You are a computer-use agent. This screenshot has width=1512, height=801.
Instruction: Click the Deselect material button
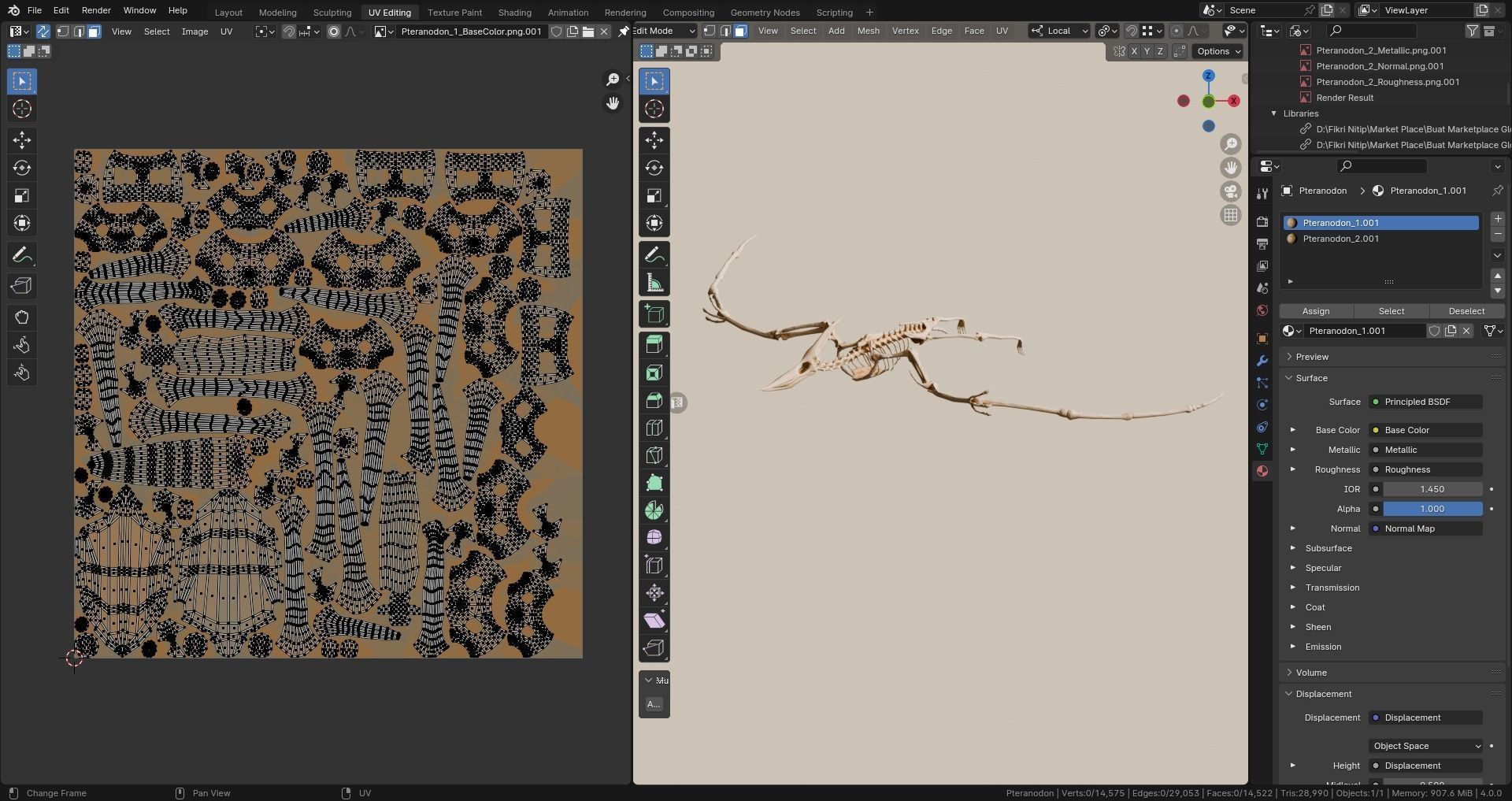1466,311
